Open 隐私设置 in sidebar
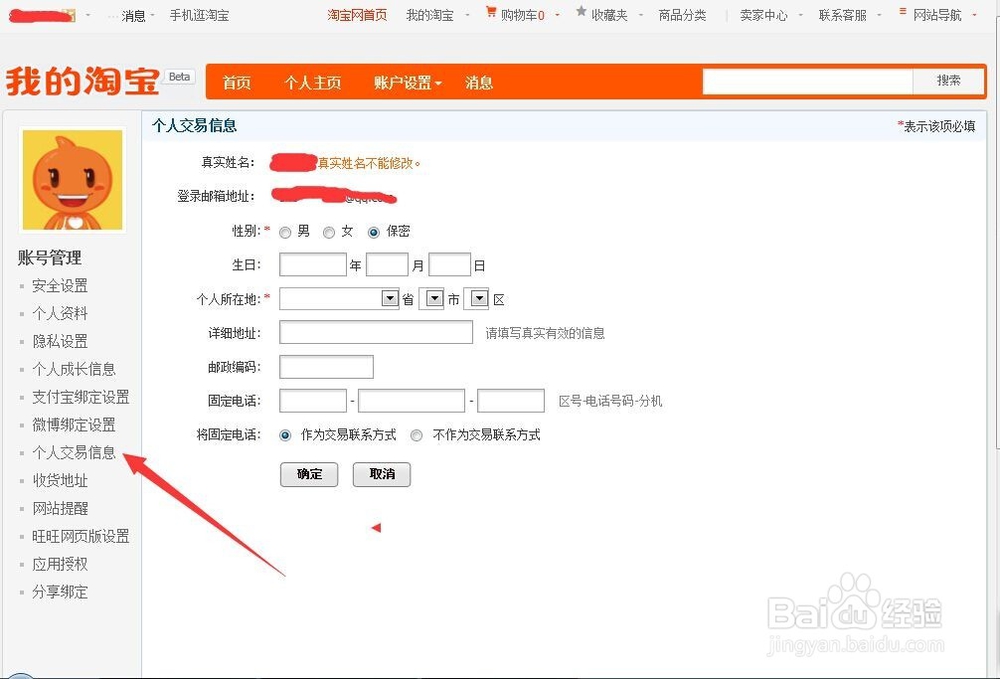This screenshot has height=679, width=1000. point(60,341)
